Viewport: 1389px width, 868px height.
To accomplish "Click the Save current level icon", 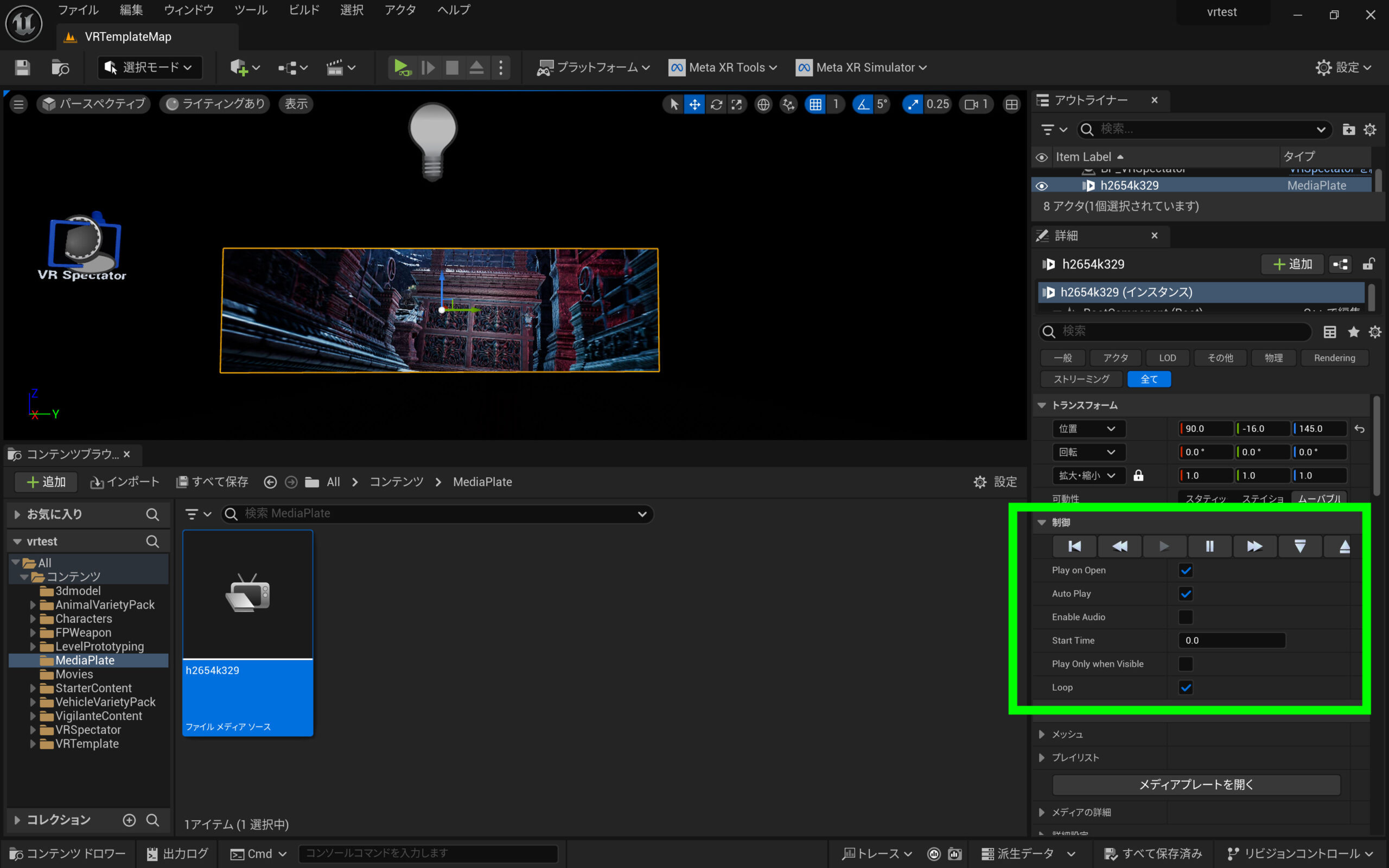I will tap(22, 68).
